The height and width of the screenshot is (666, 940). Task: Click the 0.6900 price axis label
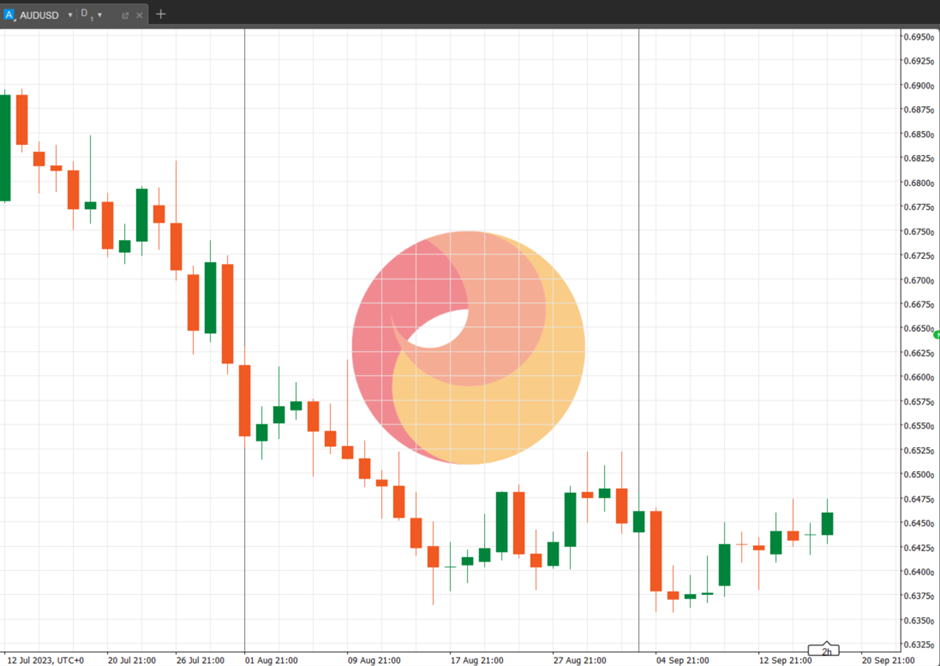click(919, 86)
